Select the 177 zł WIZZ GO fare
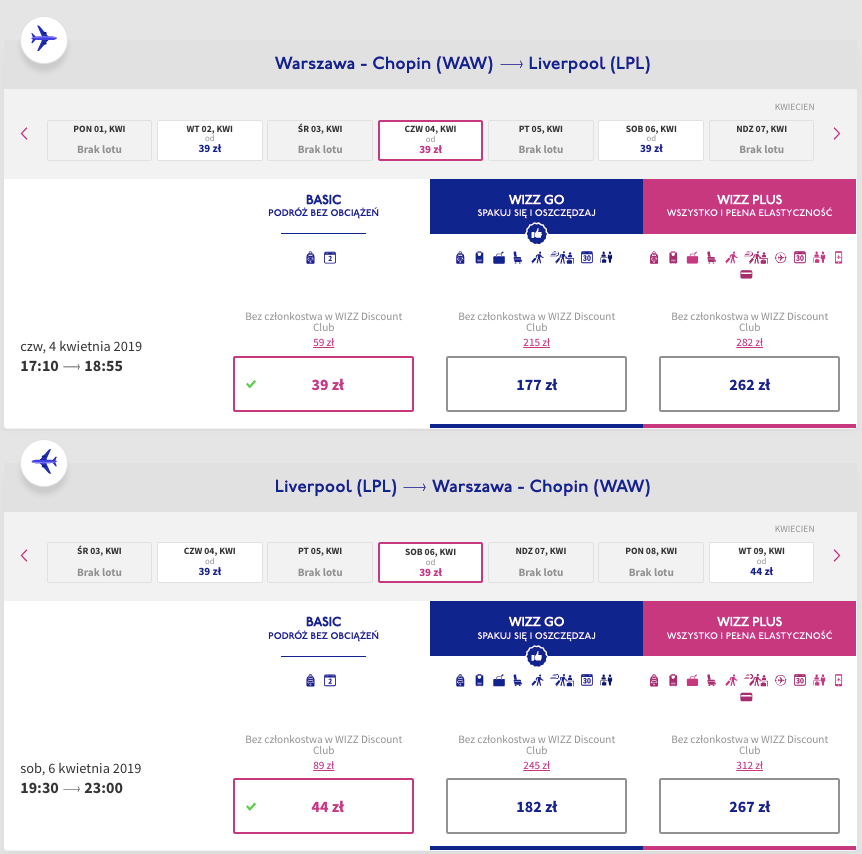 pos(536,385)
